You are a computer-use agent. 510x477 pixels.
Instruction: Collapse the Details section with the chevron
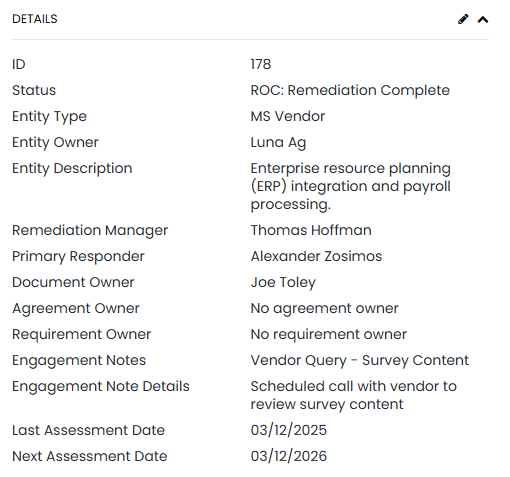pos(483,20)
